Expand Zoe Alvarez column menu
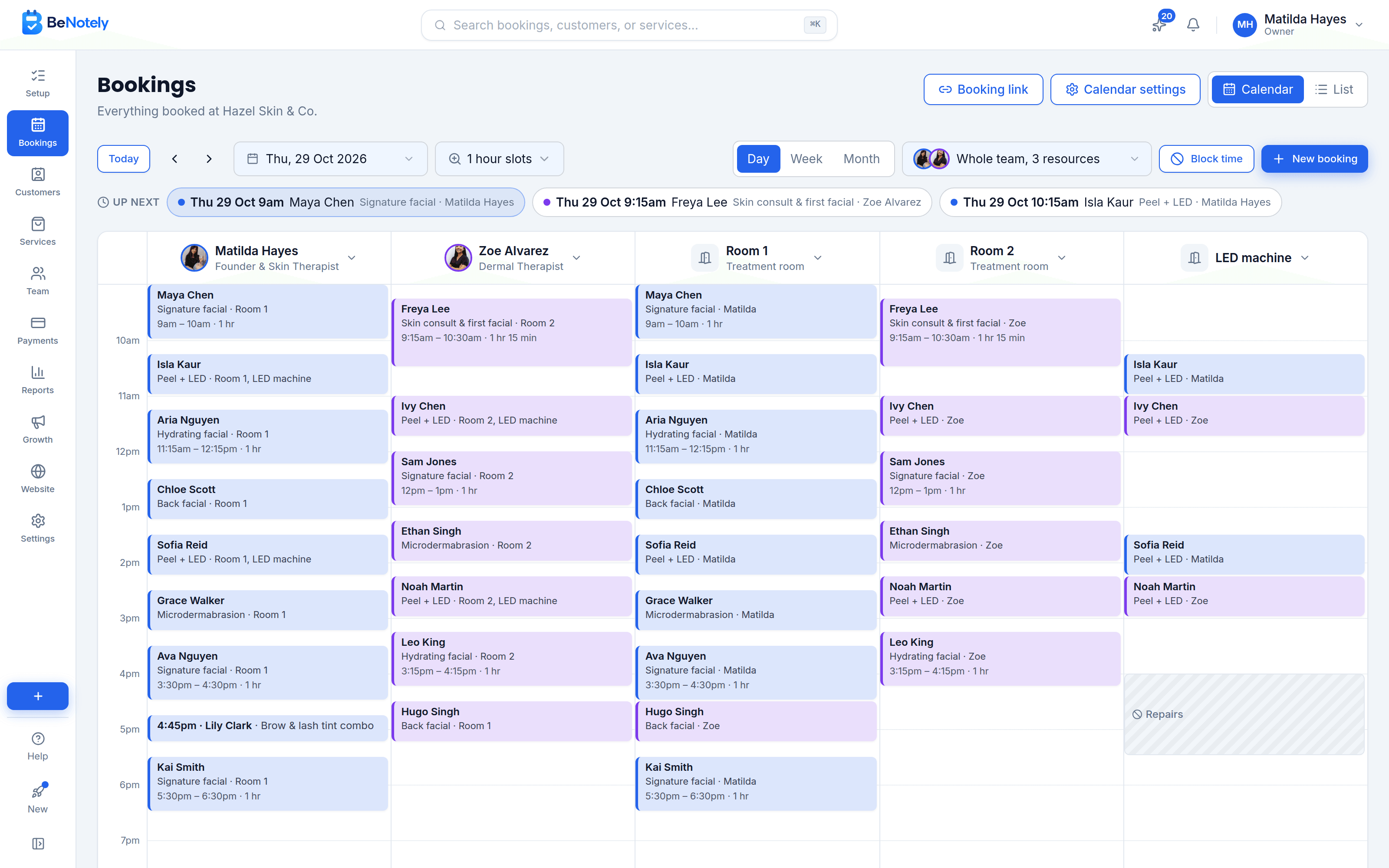1389x868 pixels. (577, 258)
